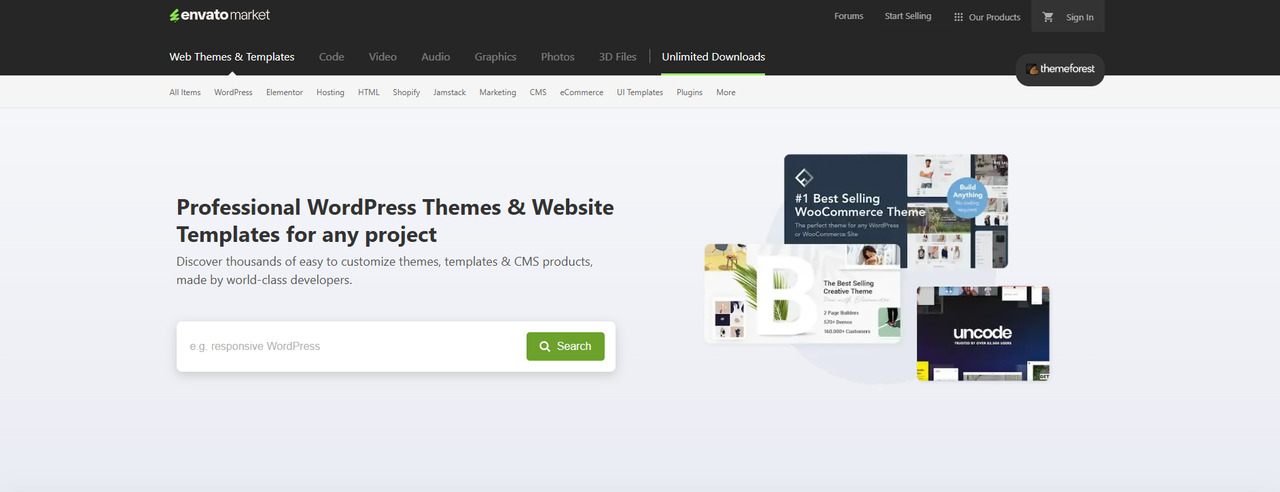Viewport: 1280px width, 492px height.
Task: Click the 'Discover thousands of easy to customize' text
Action: coord(385,271)
